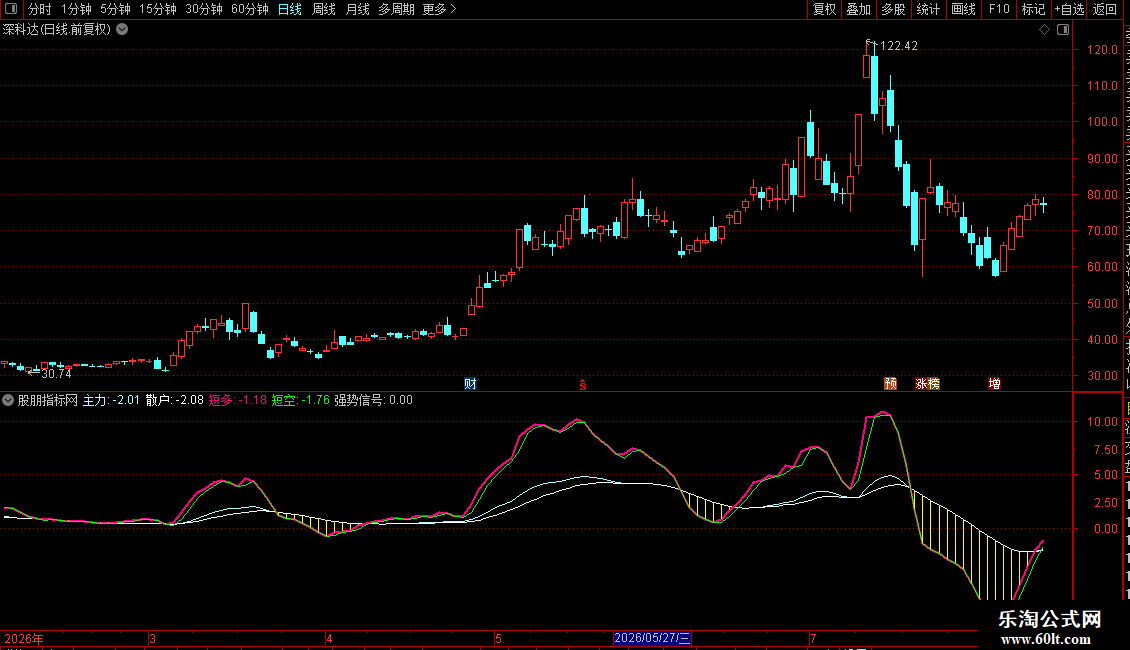Viewport: 1130px width, 650px height.
Task: Click the 主力 -2.01 indicator value
Action: coord(111,400)
